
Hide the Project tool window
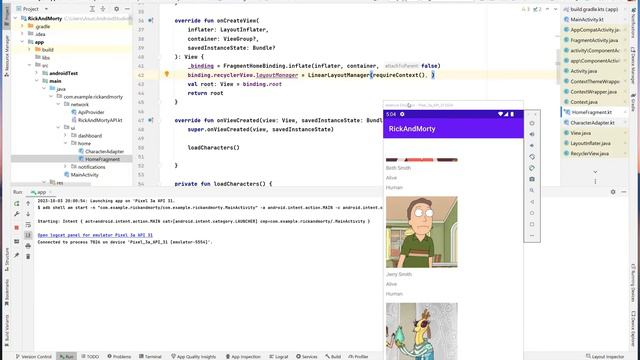tap(127, 9)
